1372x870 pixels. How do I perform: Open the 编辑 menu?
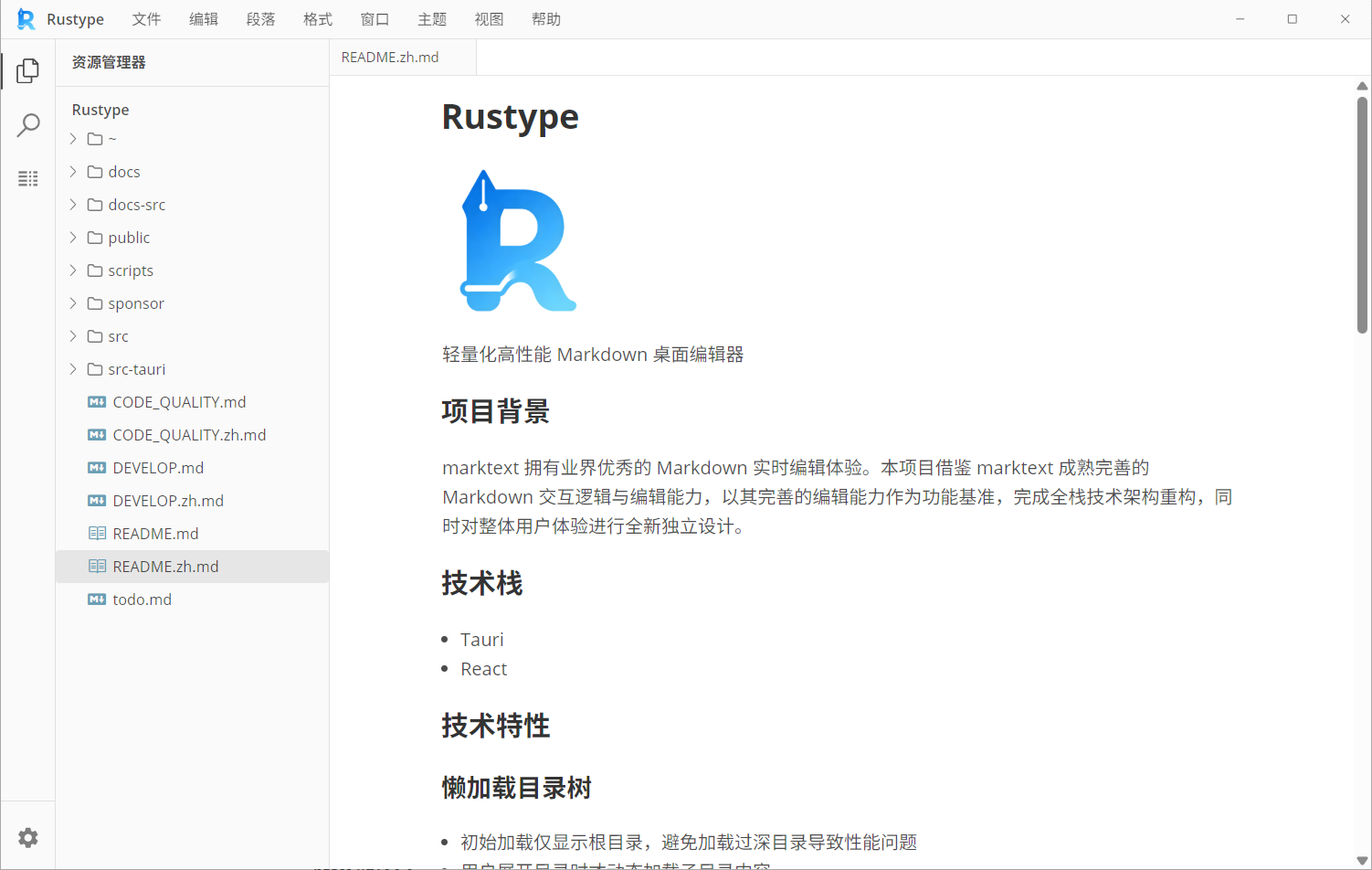click(204, 19)
